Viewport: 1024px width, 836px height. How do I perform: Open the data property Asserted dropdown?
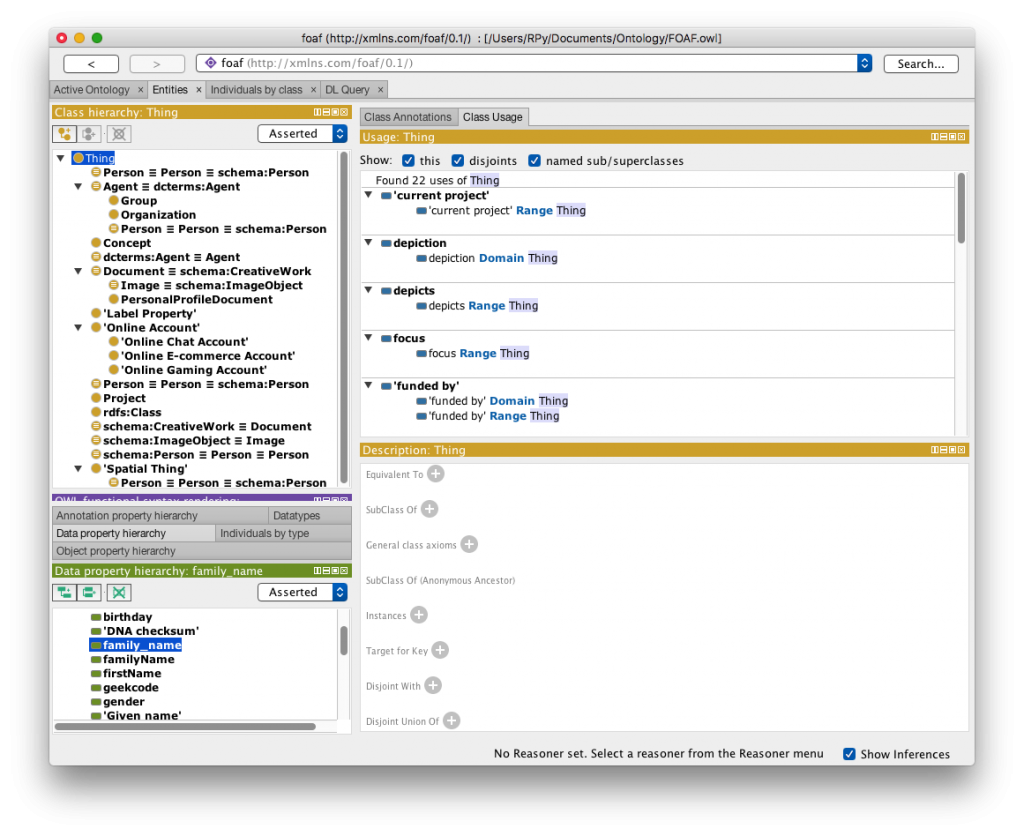(302, 592)
